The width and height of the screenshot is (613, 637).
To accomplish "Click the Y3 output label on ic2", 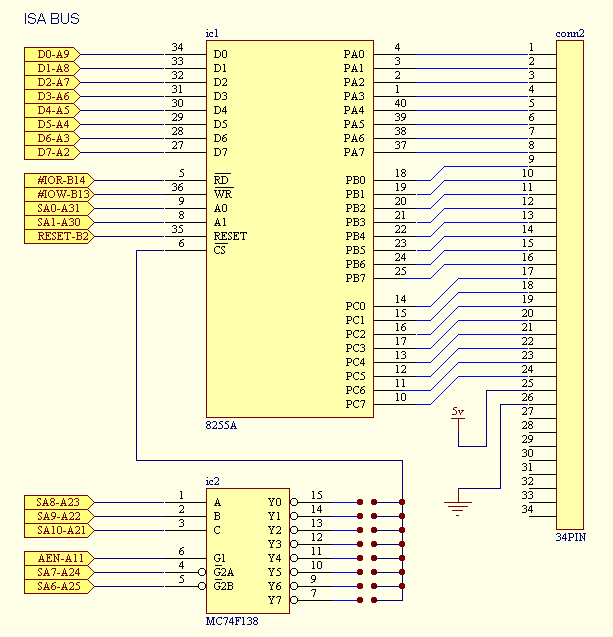I will click(x=275, y=544).
